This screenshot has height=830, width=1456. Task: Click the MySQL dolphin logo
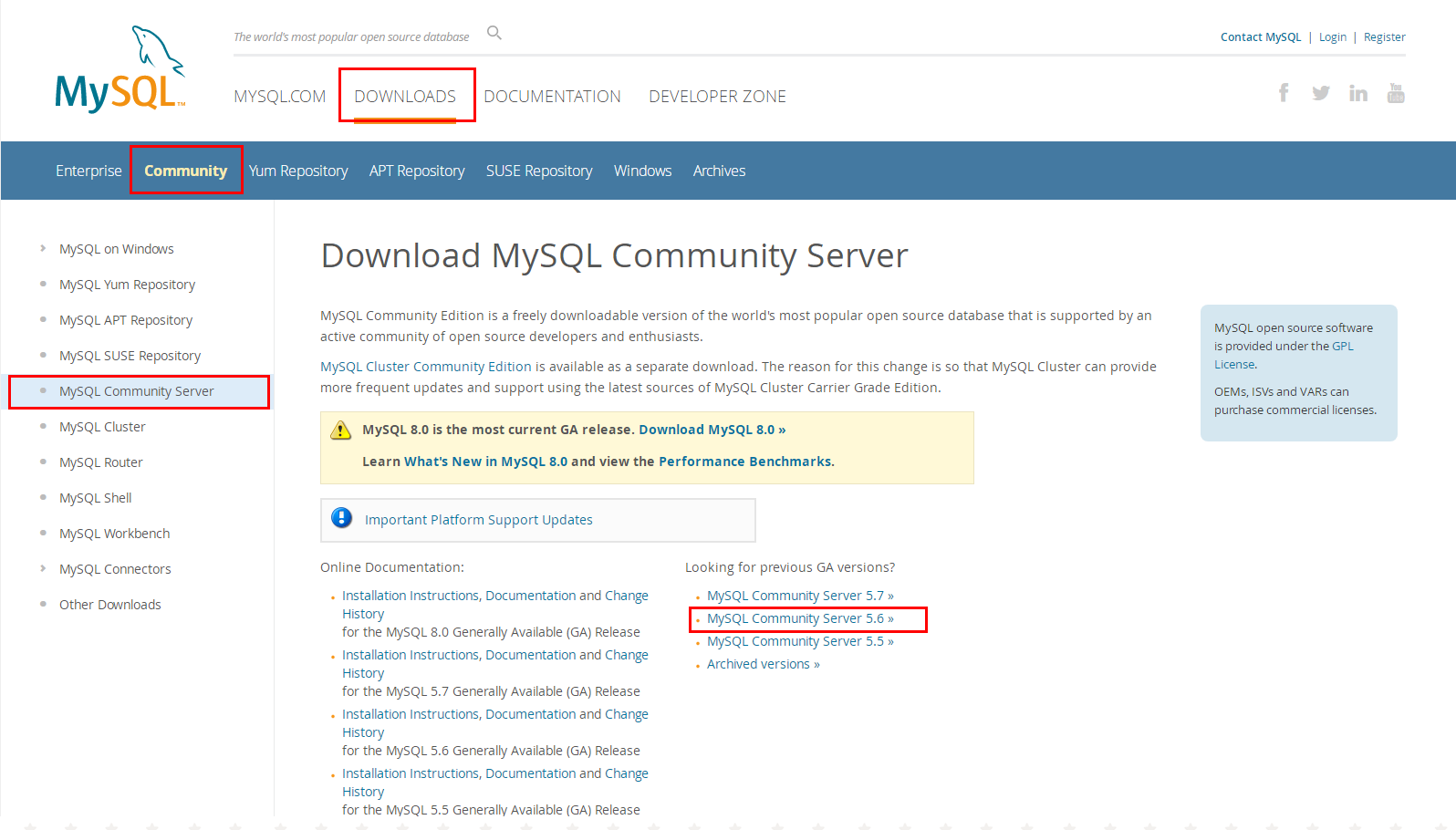tap(120, 69)
